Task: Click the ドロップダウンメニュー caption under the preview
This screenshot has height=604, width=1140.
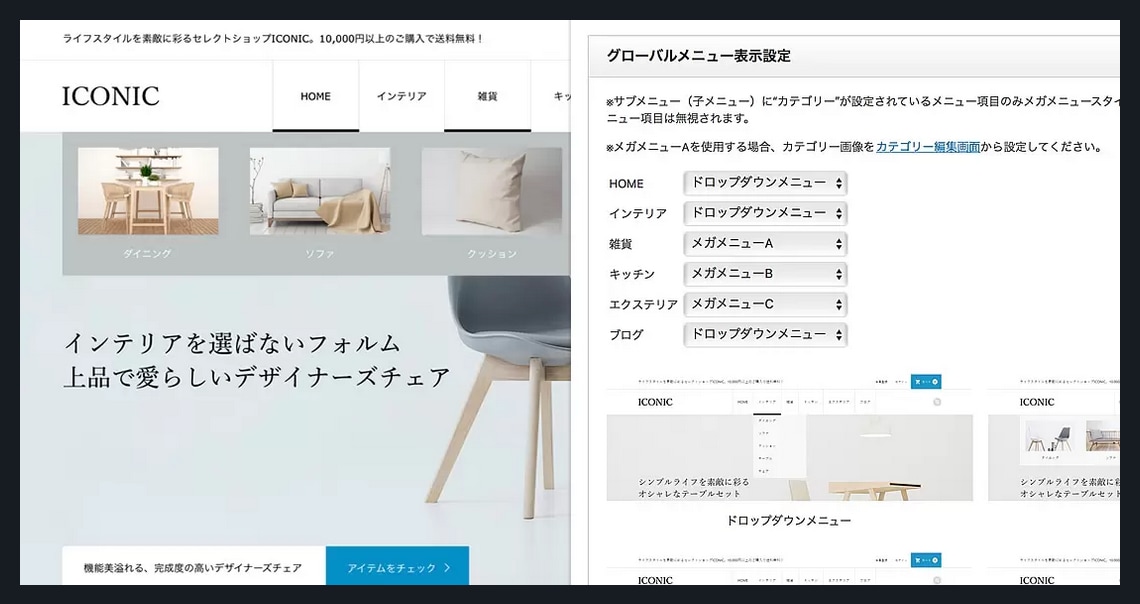Action: point(789,521)
